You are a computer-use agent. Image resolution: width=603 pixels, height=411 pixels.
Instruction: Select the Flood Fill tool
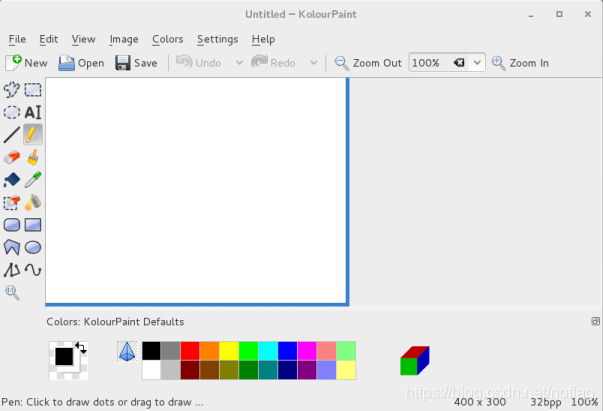coord(12,180)
